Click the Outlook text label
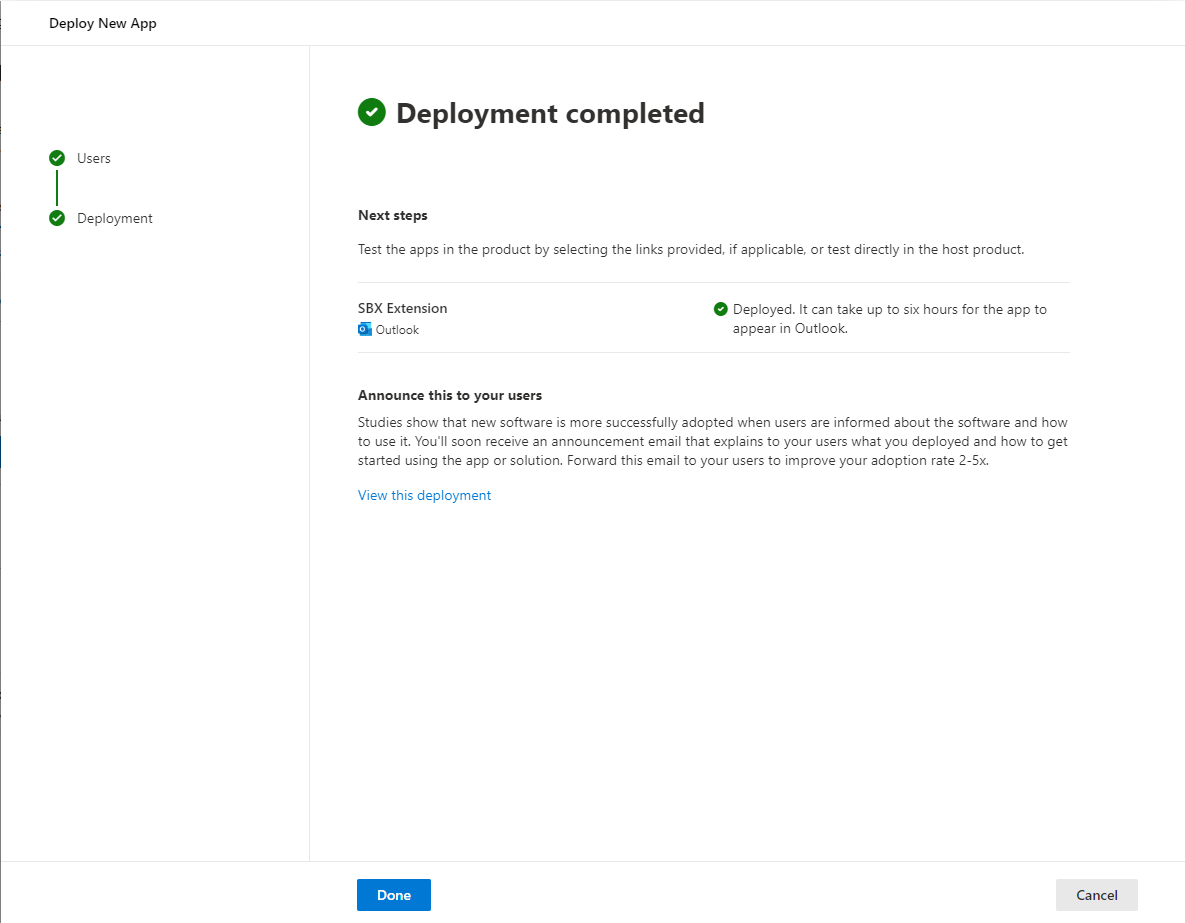 (397, 330)
